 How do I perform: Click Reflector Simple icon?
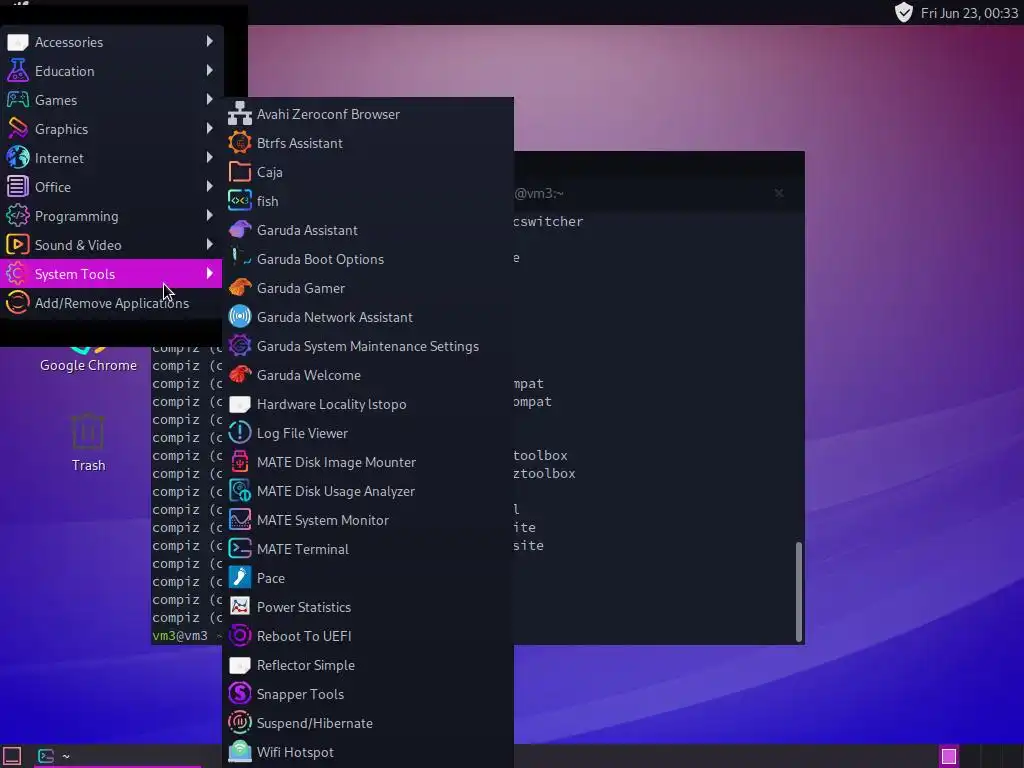(240, 665)
